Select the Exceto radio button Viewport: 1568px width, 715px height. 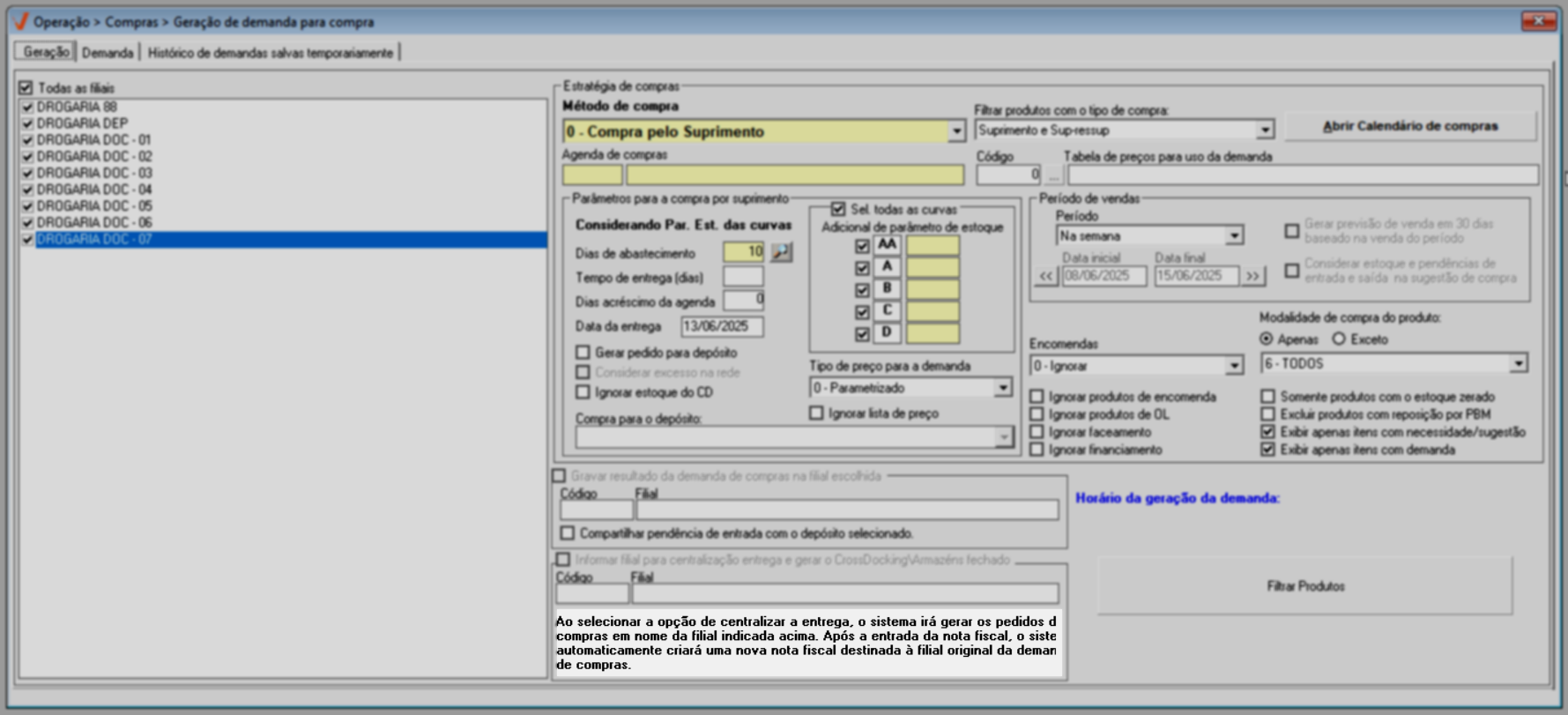point(1339,339)
